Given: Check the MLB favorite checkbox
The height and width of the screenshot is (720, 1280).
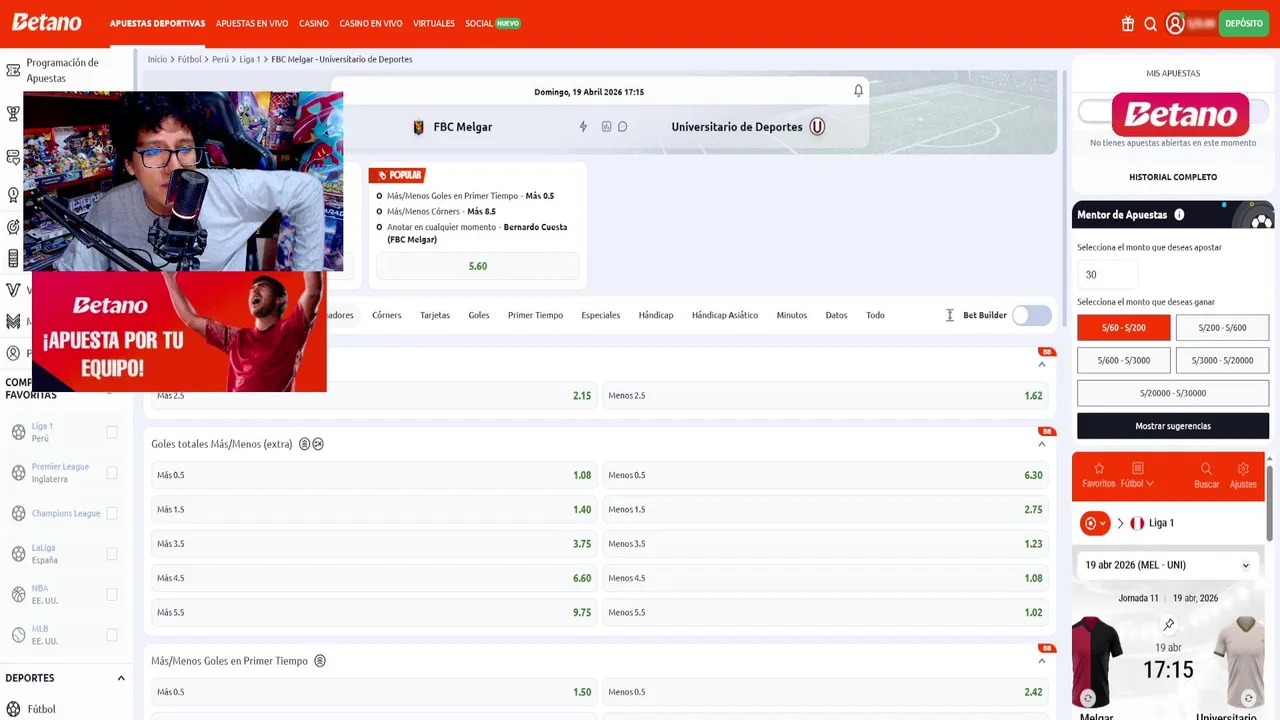Looking at the screenshot, I should [112, 635].
